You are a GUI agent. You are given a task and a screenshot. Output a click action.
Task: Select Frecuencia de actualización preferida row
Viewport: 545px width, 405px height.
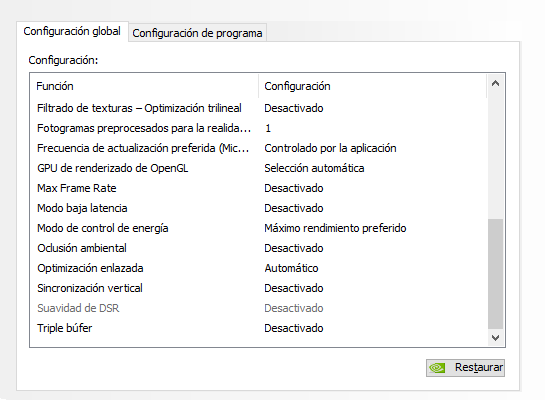point(259,148)
